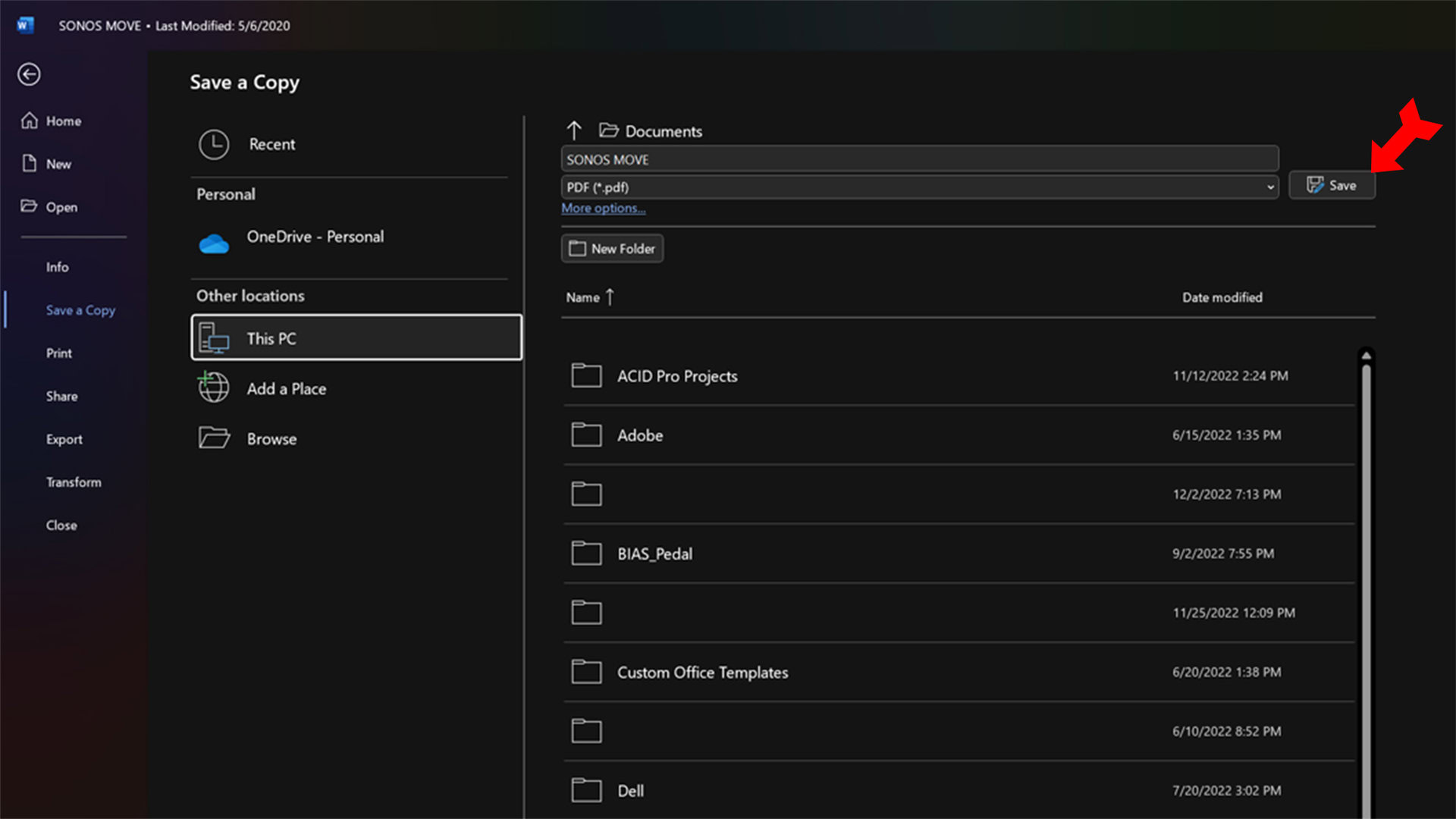
Task: Select the OneDrive cloud icon
Action: point(214,243)
